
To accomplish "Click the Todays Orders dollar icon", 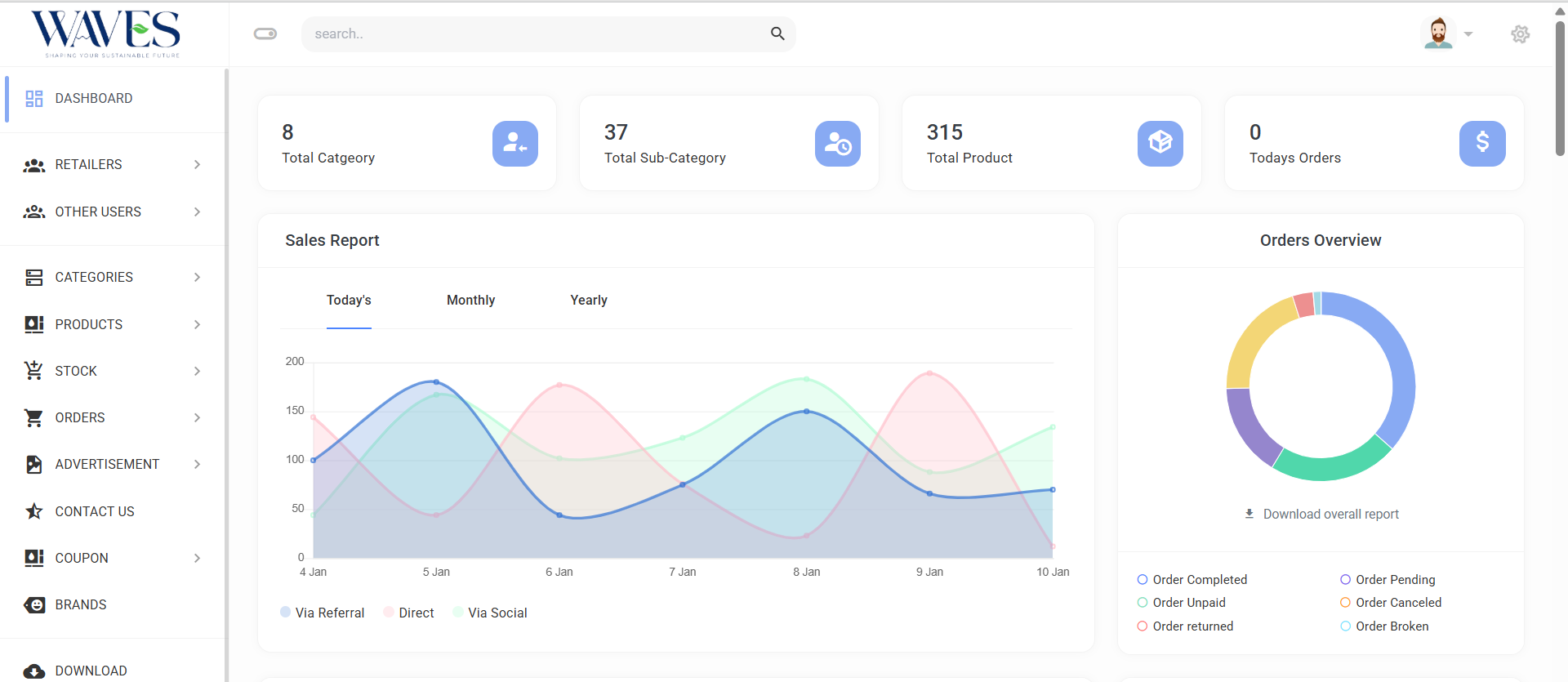I will point(1481,144).
